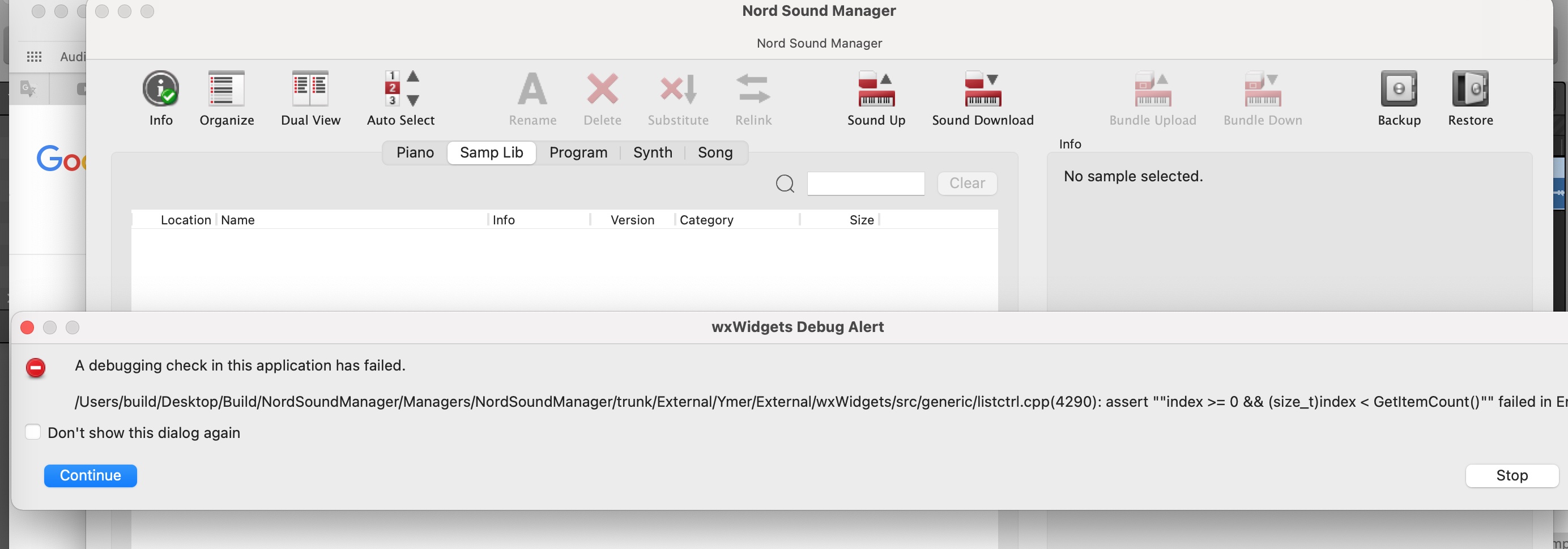1568x549 pixels.
Task: Open the Organize tool
Action: point(227,89)
